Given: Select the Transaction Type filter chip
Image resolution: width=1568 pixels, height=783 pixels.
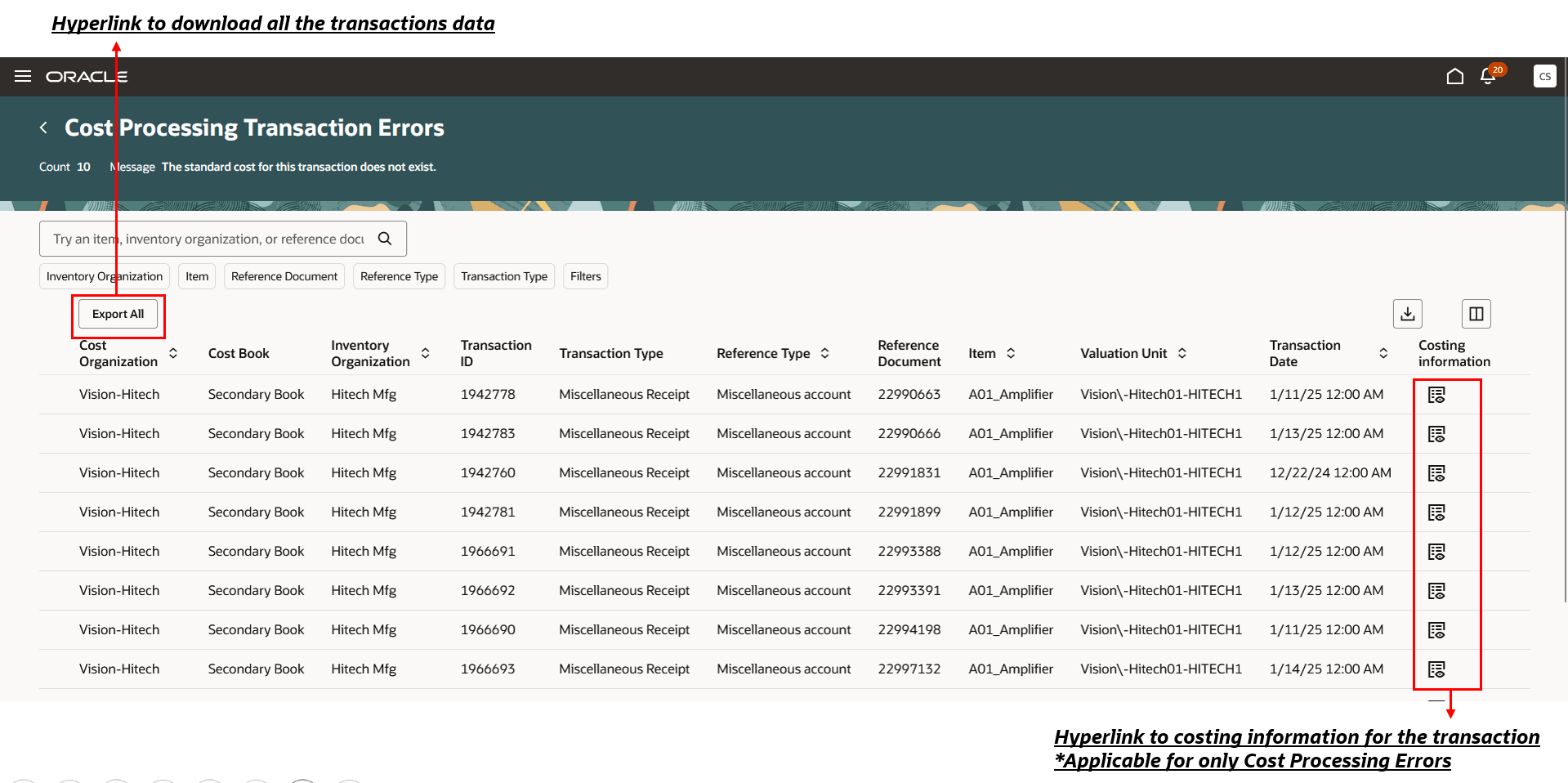Looking at the screenshot, I should pos(503,276).
